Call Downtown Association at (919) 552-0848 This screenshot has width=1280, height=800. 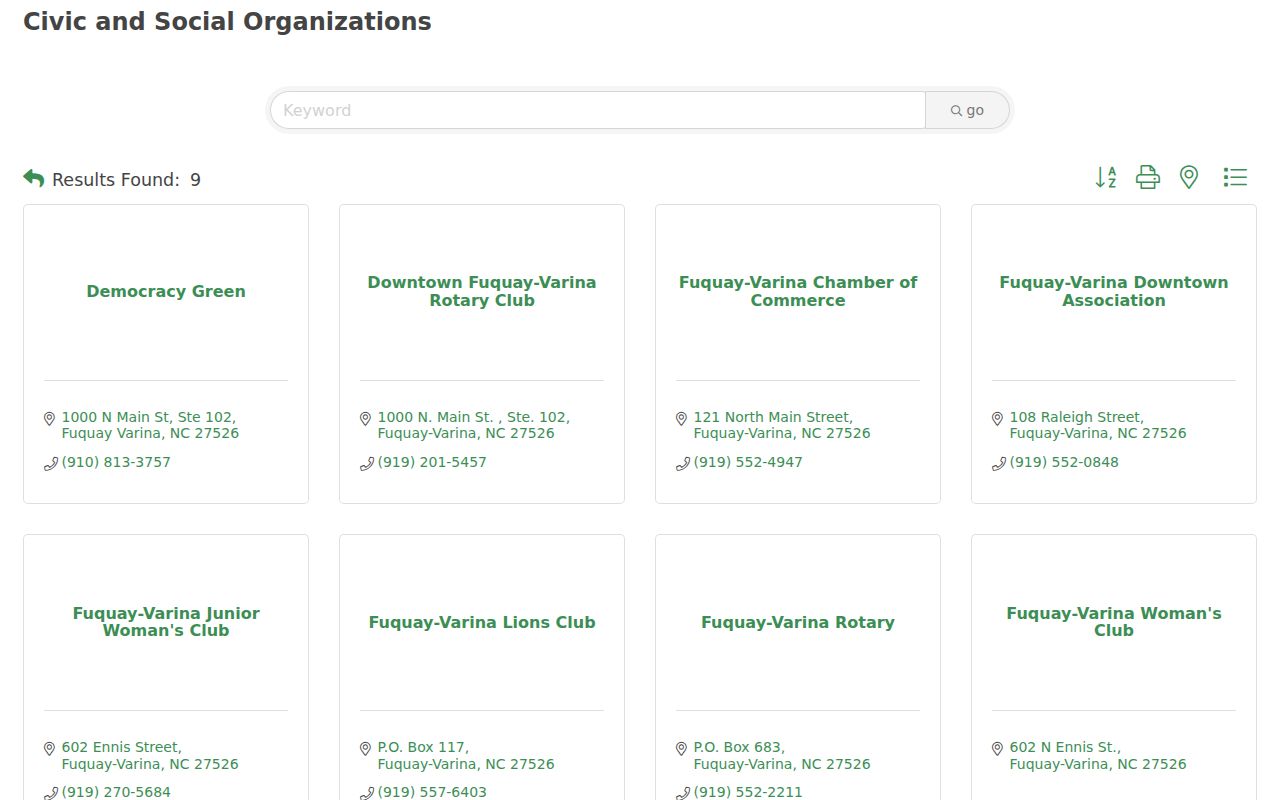[1064, 462]
